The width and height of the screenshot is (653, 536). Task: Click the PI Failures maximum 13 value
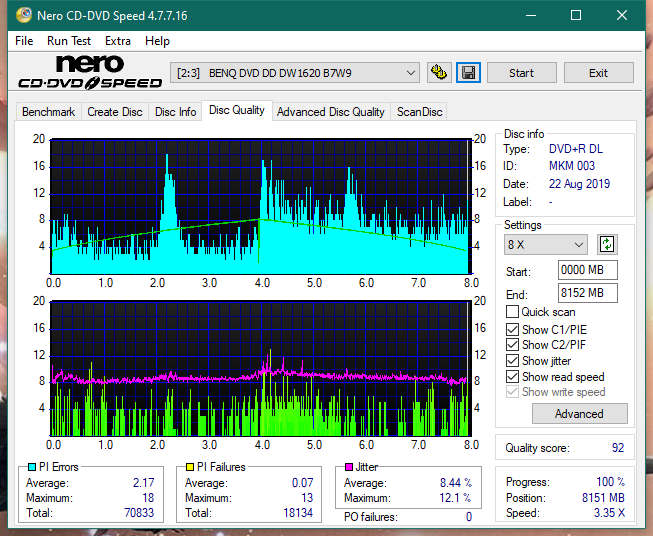pos(307,497)
